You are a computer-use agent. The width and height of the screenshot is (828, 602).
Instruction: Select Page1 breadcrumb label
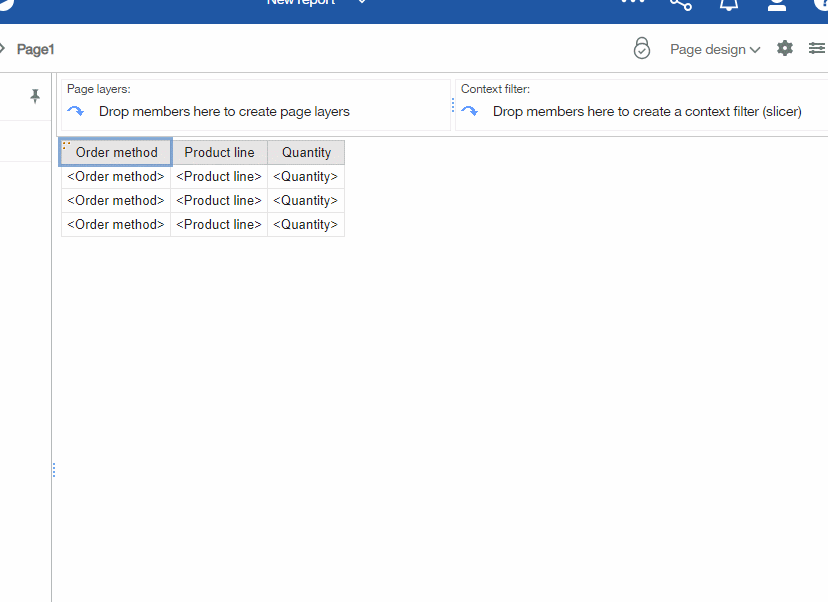[x=35, y=50]
